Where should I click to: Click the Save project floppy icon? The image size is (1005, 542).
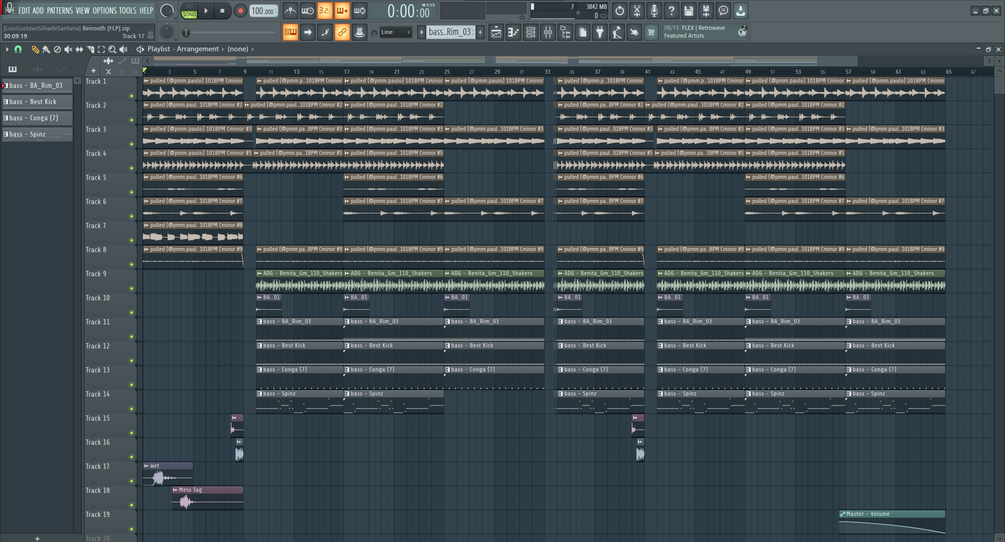[x=688, y=11]
